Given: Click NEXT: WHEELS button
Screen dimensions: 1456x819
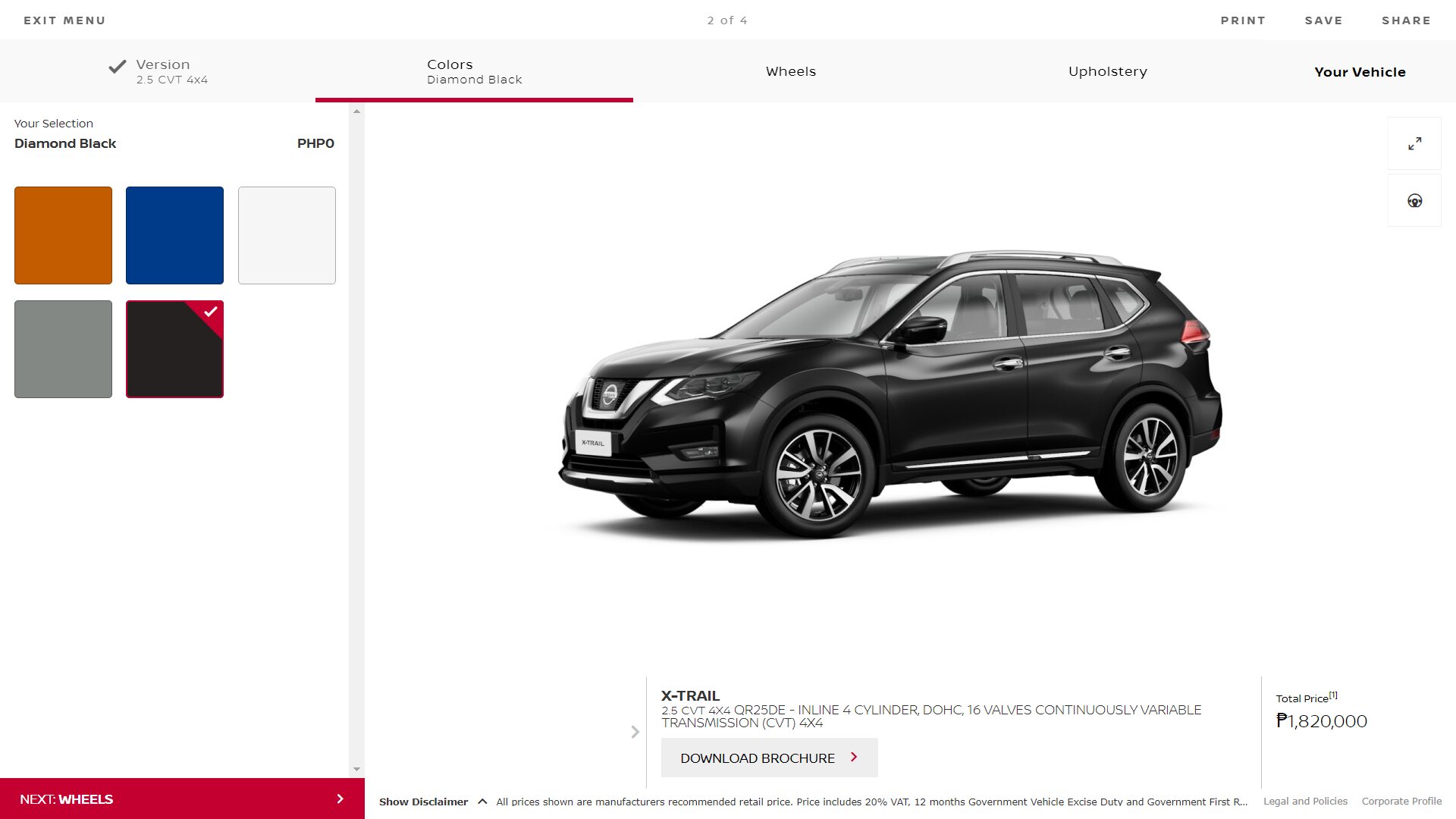Looking at the screenshot, I should point(182,799).
